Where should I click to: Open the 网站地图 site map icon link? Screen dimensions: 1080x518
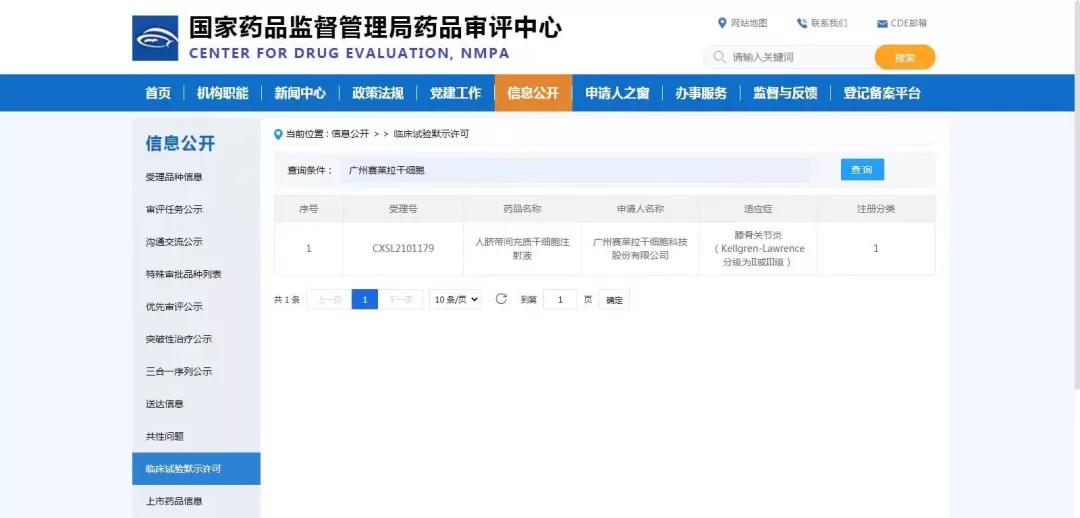722,23
